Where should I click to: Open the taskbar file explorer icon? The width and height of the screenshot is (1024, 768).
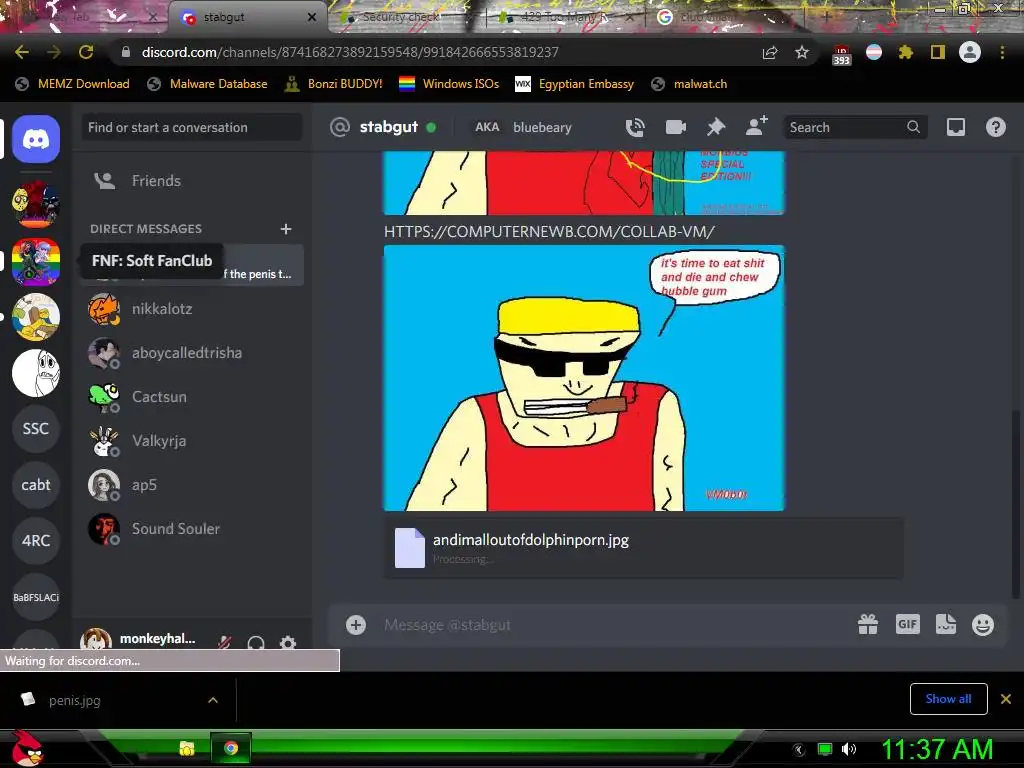coord(187,748)
